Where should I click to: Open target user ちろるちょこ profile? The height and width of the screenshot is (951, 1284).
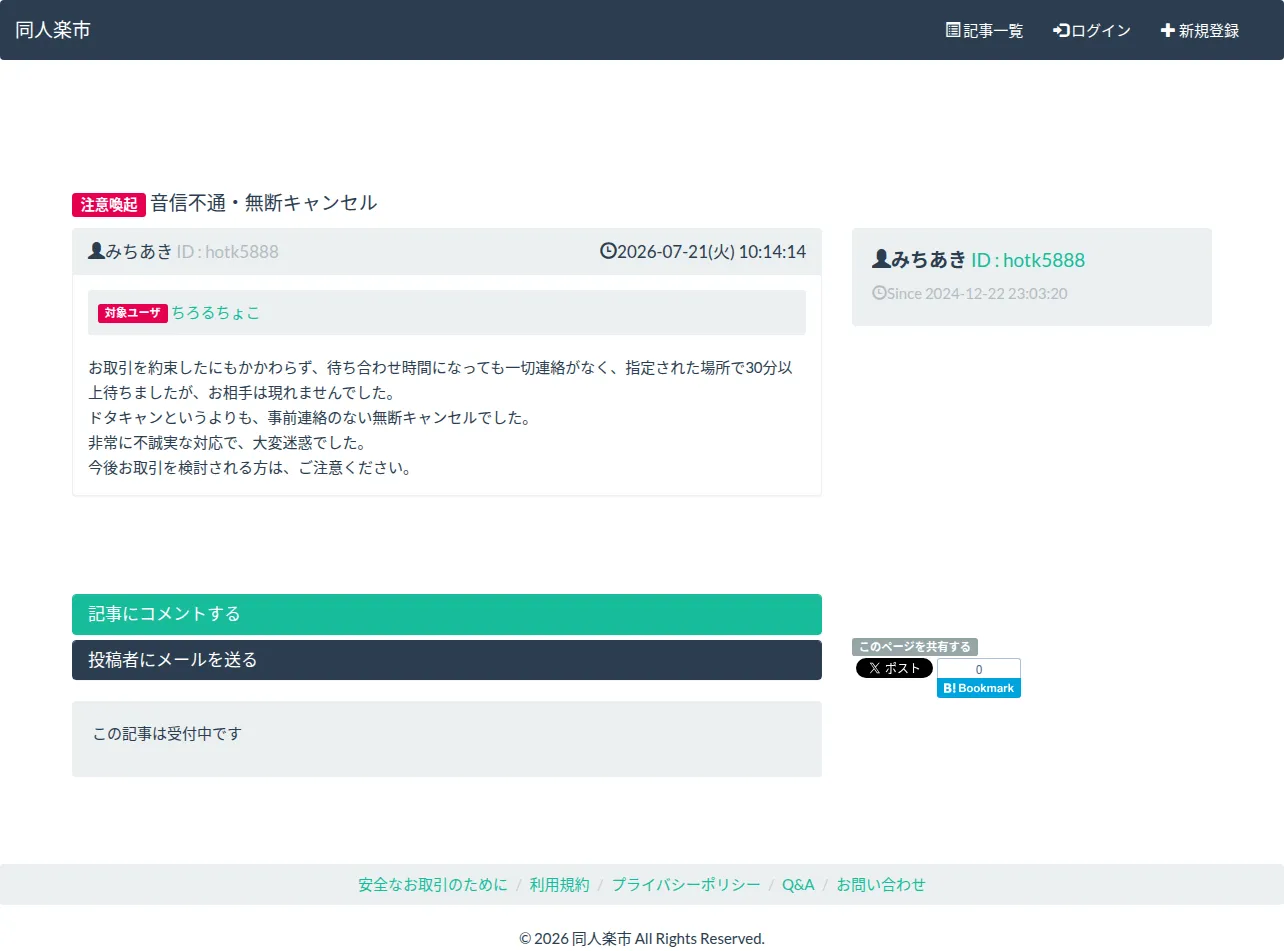215,313
